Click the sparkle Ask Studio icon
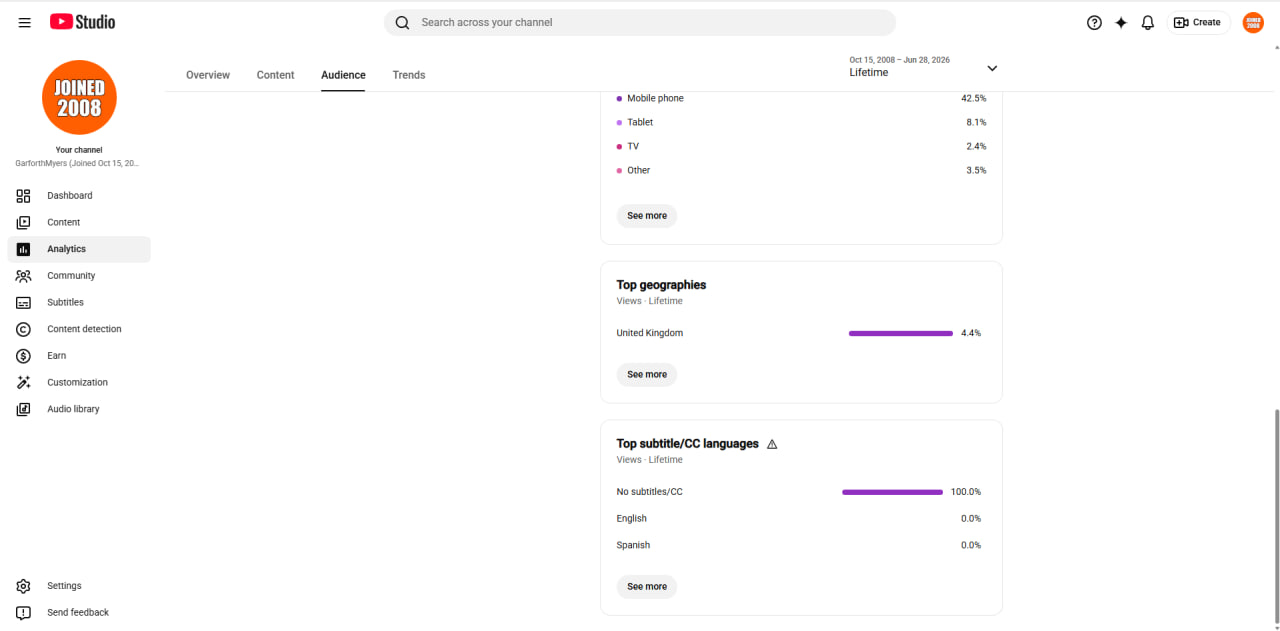This screenshot has width=1280, height=631. tap(1121, 22)
